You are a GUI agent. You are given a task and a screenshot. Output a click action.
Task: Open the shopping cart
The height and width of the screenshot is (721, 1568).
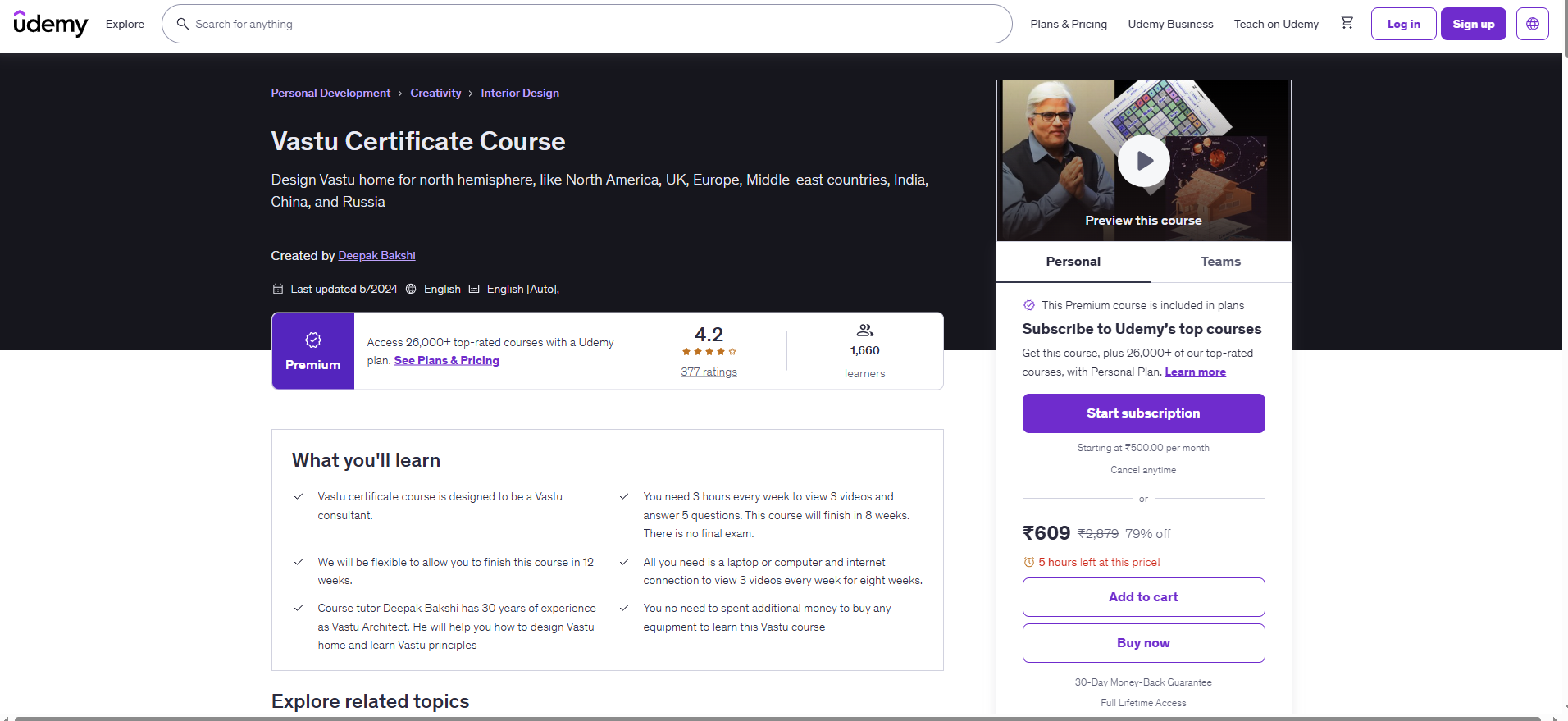pos(1347,23)
